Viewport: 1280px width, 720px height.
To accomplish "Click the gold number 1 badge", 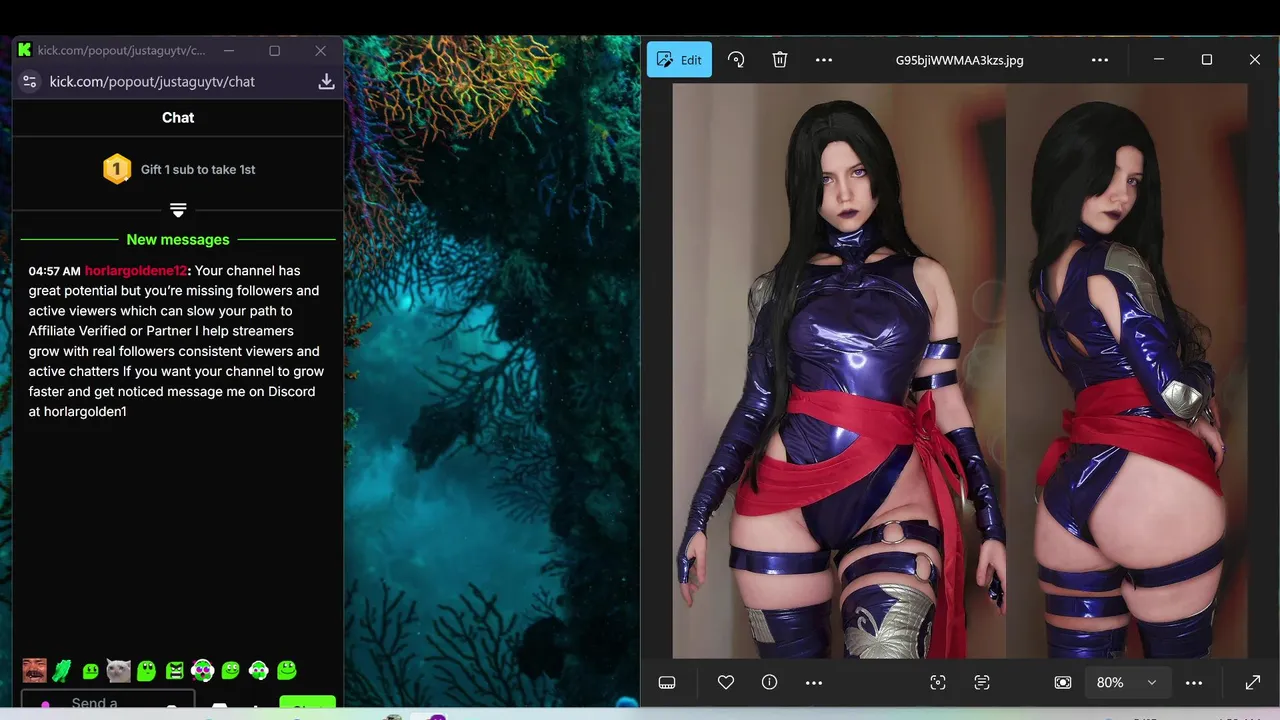I will [x=117, y=169].
